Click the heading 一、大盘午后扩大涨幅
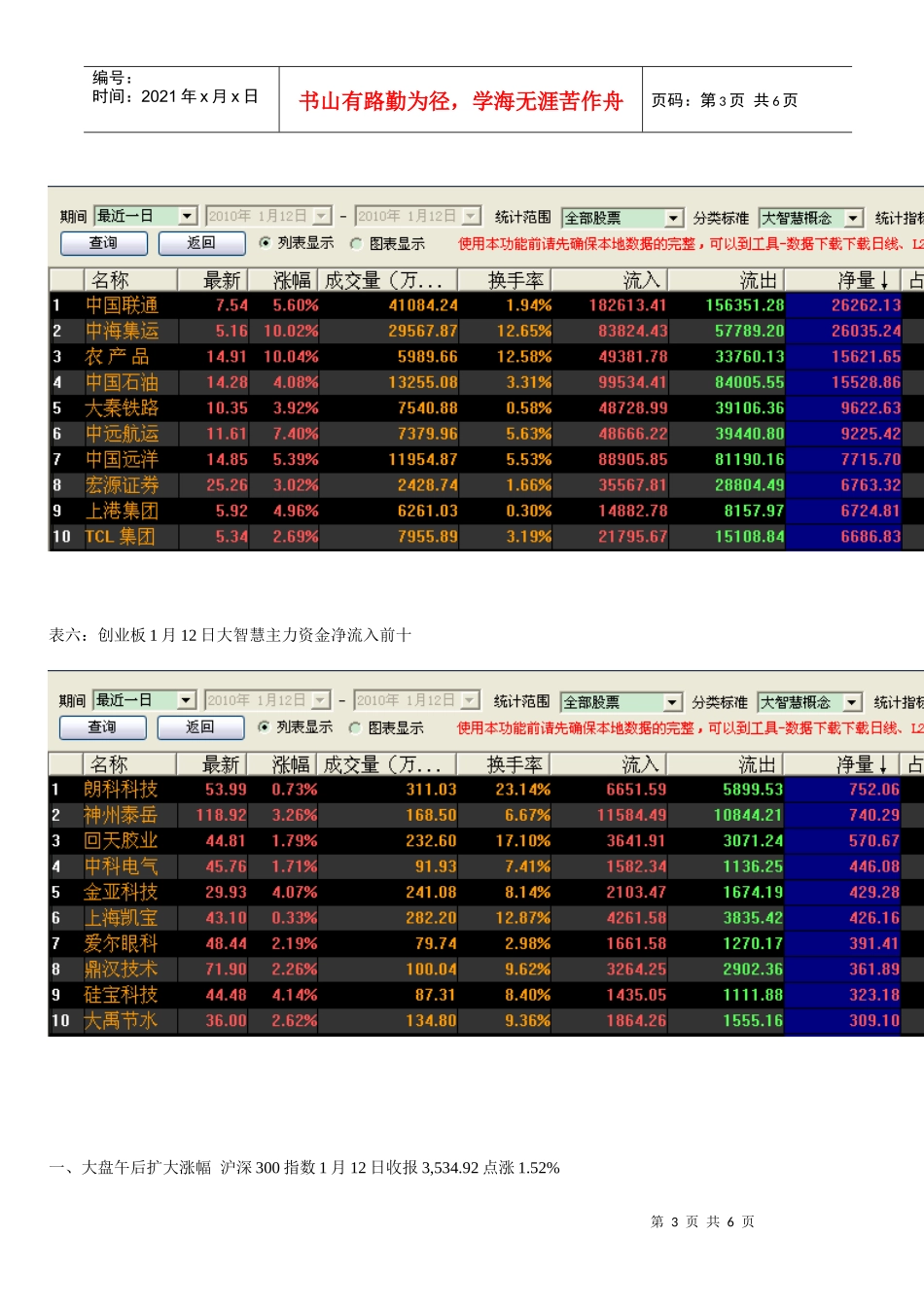The width and height of the screenshot is (924, 1307). [x=130, y=1168]
